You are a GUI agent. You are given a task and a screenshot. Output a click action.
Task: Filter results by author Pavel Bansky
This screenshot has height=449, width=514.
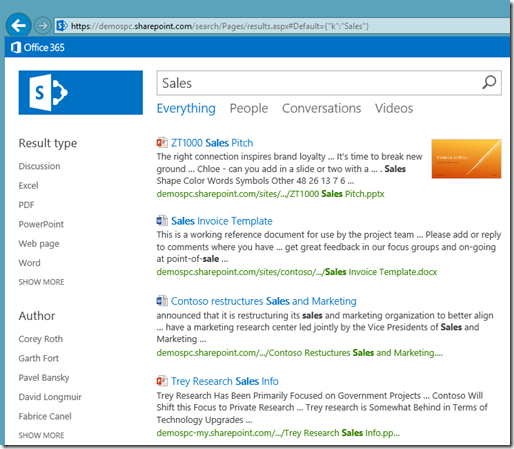pyautogui.click(x=44, y=378)
